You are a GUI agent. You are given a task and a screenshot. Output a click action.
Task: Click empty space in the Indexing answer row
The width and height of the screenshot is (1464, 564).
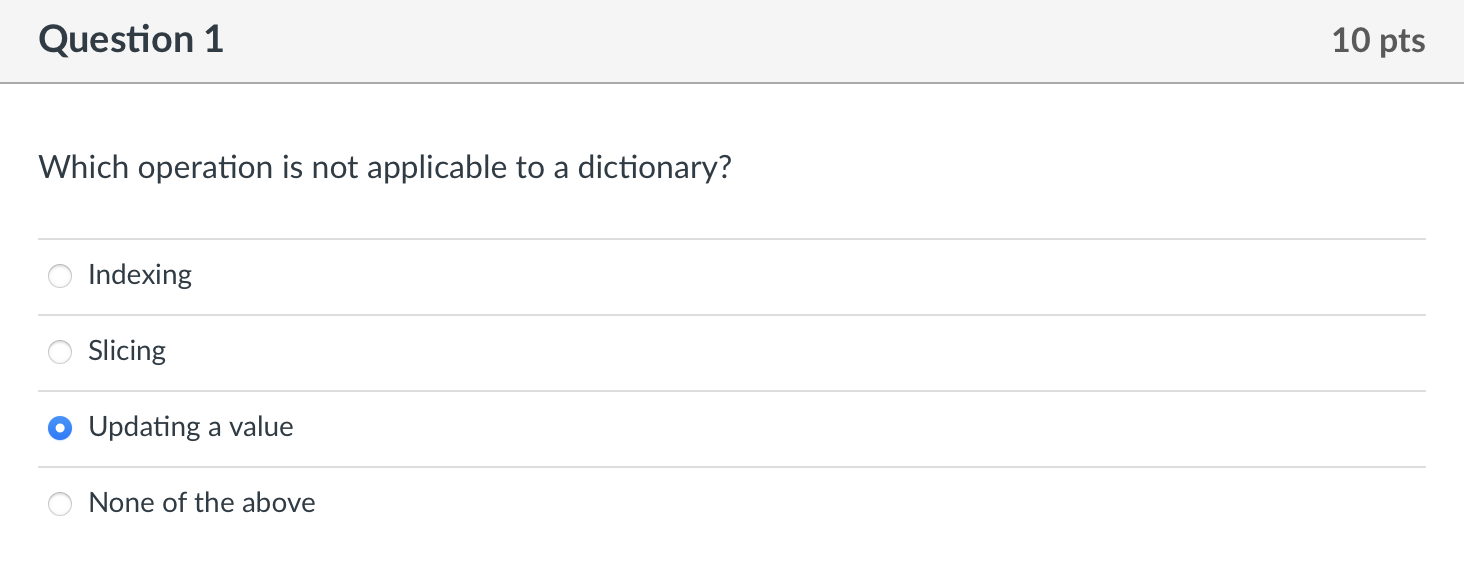(x=800, y=276)
